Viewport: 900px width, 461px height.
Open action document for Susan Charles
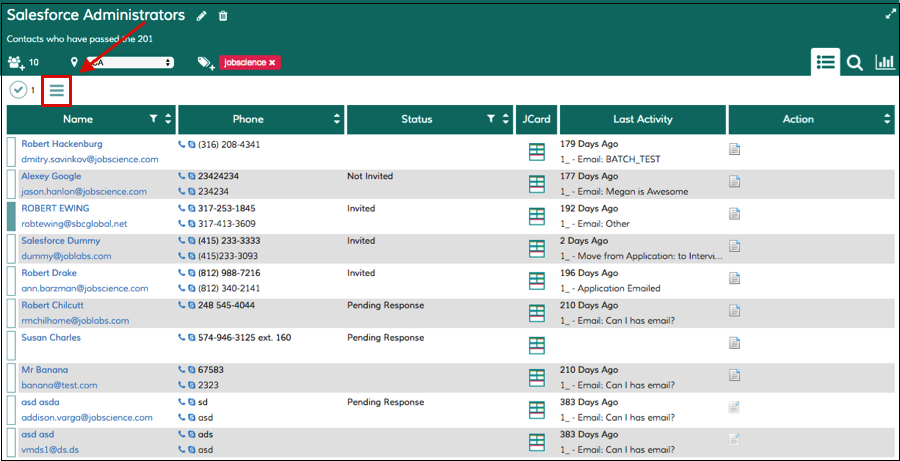pos(734,343)
